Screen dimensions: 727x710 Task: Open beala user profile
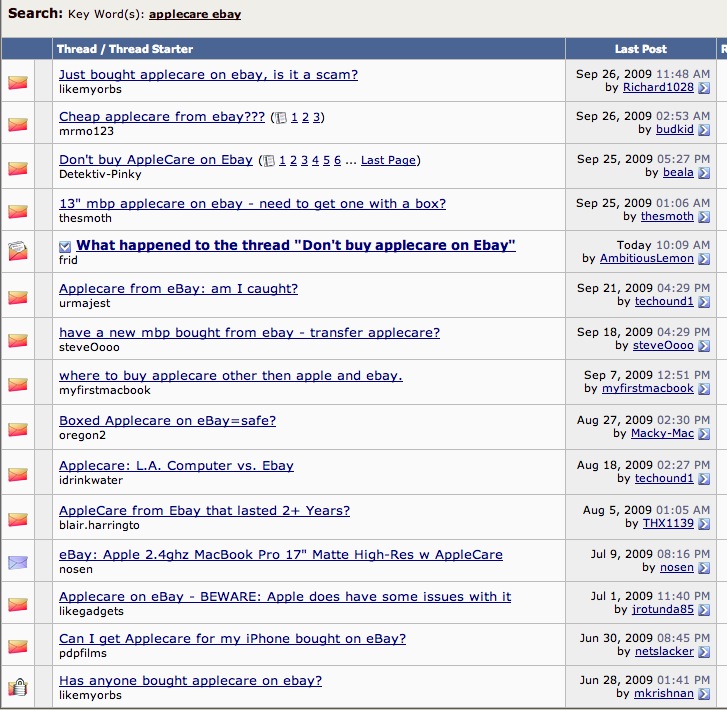coord(678,173)
